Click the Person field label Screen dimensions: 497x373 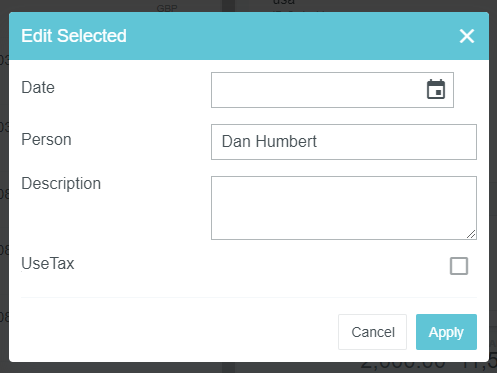click(x=46, y=139)
